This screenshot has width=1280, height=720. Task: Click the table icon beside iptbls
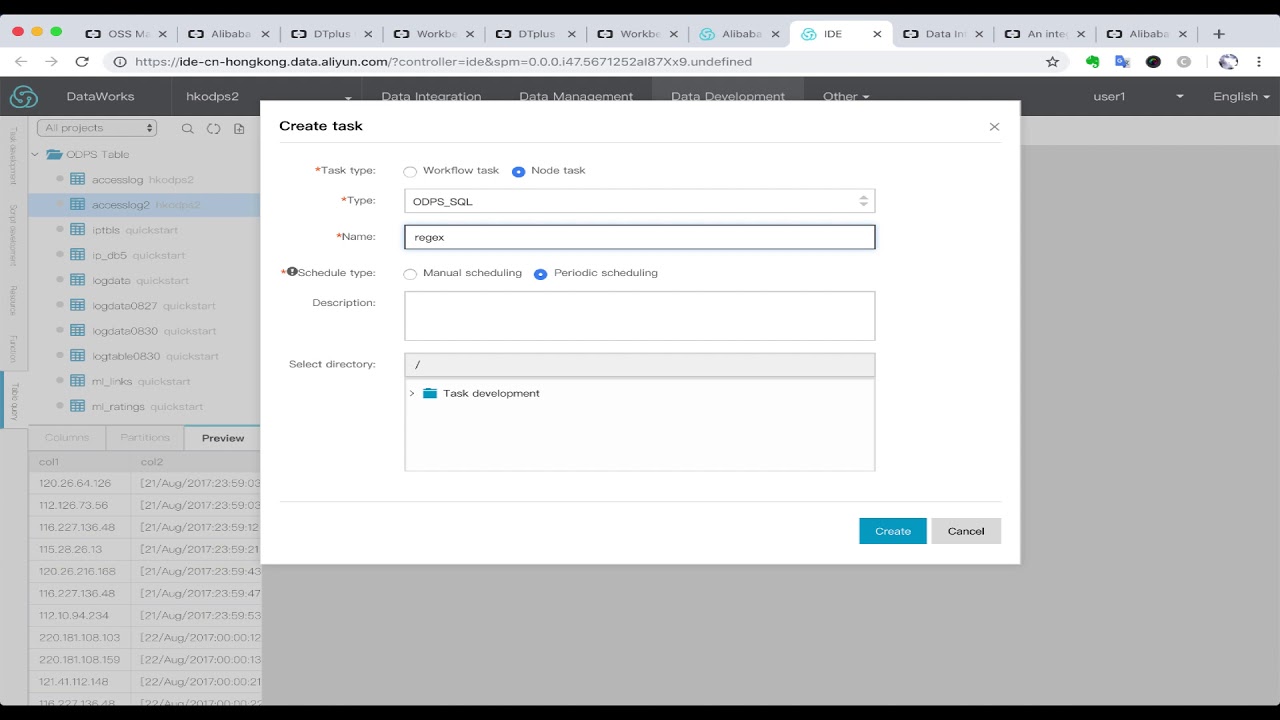click(x=77, y=230)
